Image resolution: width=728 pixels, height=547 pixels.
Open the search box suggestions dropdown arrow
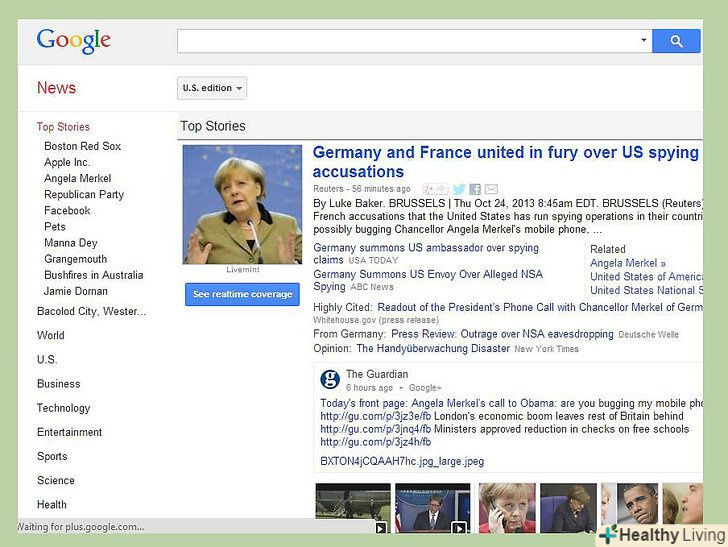pos(644,40)
